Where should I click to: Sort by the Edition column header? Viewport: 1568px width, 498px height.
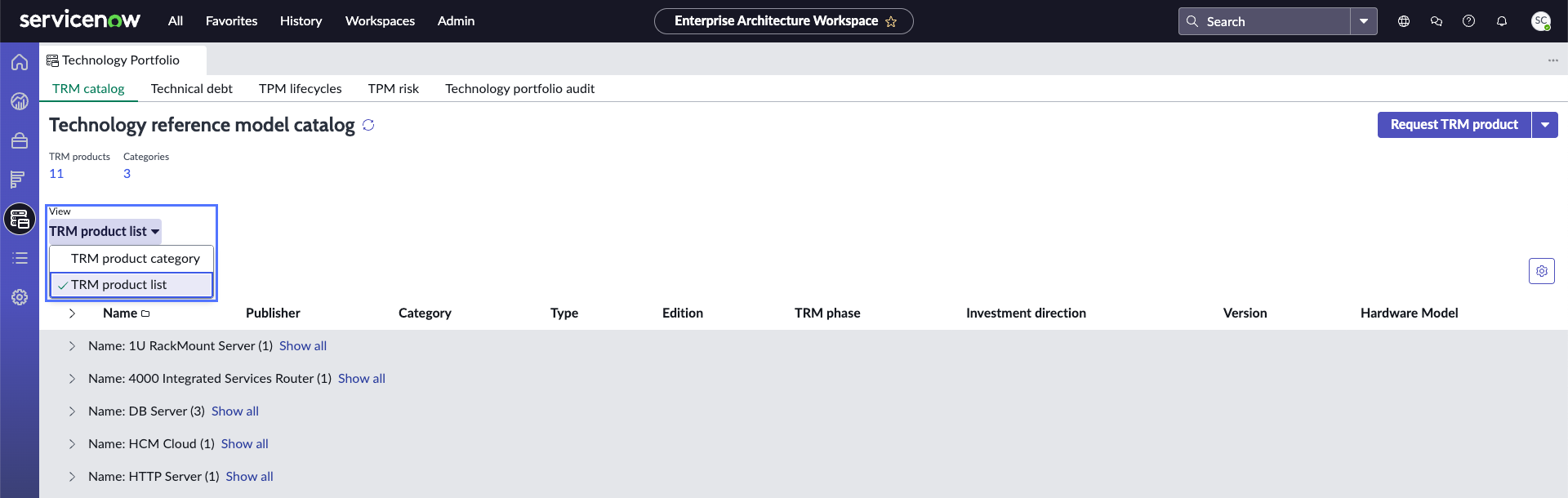(683, 313)
